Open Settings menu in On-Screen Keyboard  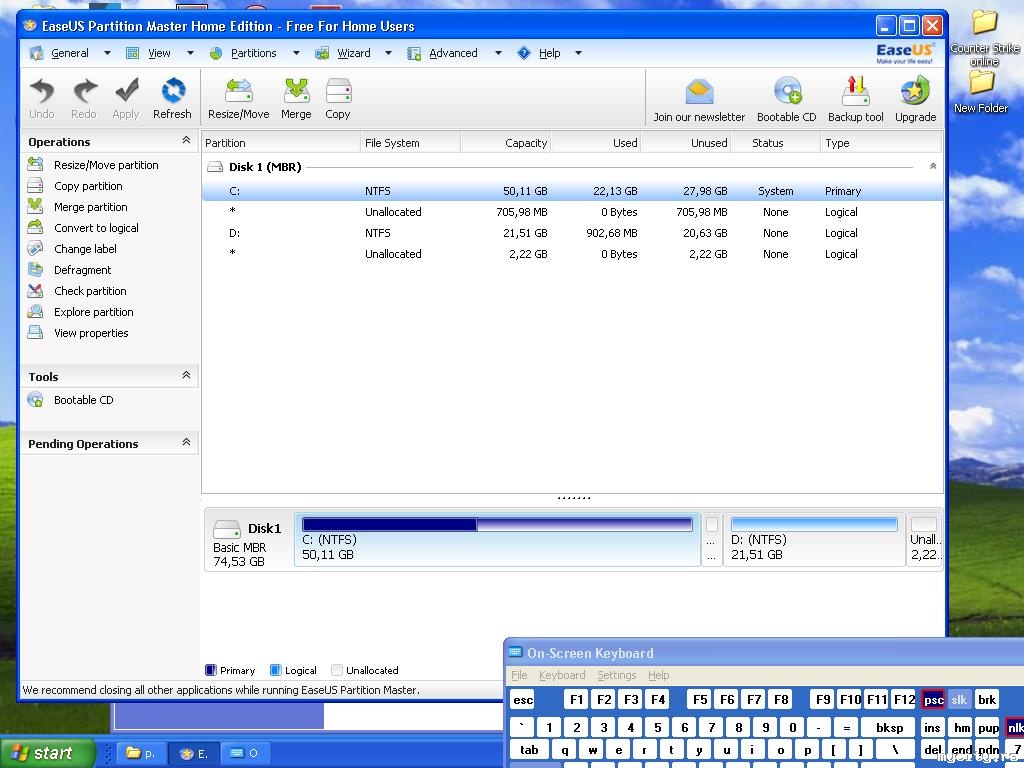point(616,675)
